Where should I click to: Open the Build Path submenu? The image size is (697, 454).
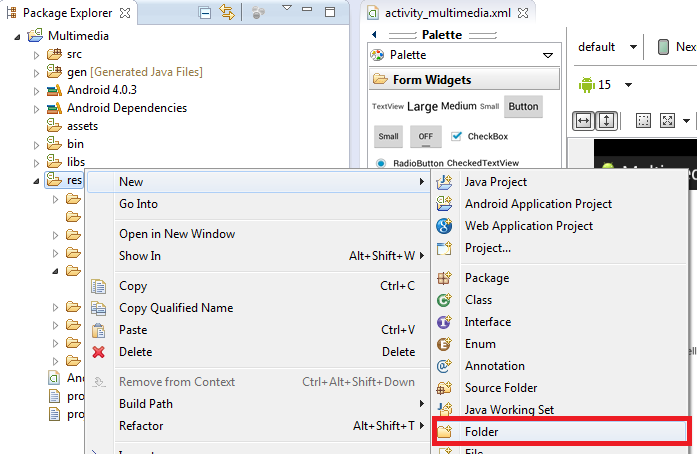coord(257,404)
